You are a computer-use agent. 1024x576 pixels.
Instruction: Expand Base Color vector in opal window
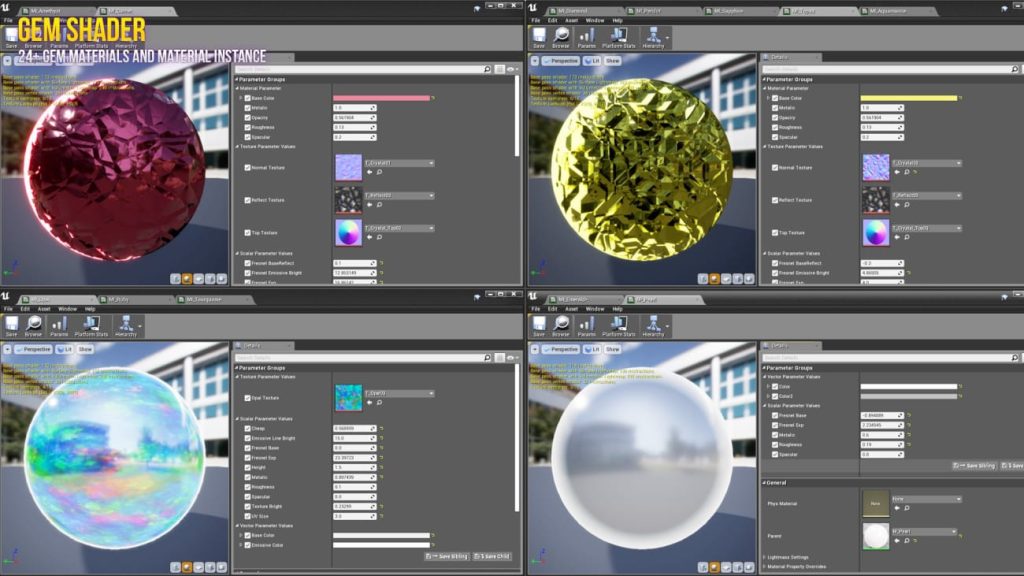coord(241,536)
